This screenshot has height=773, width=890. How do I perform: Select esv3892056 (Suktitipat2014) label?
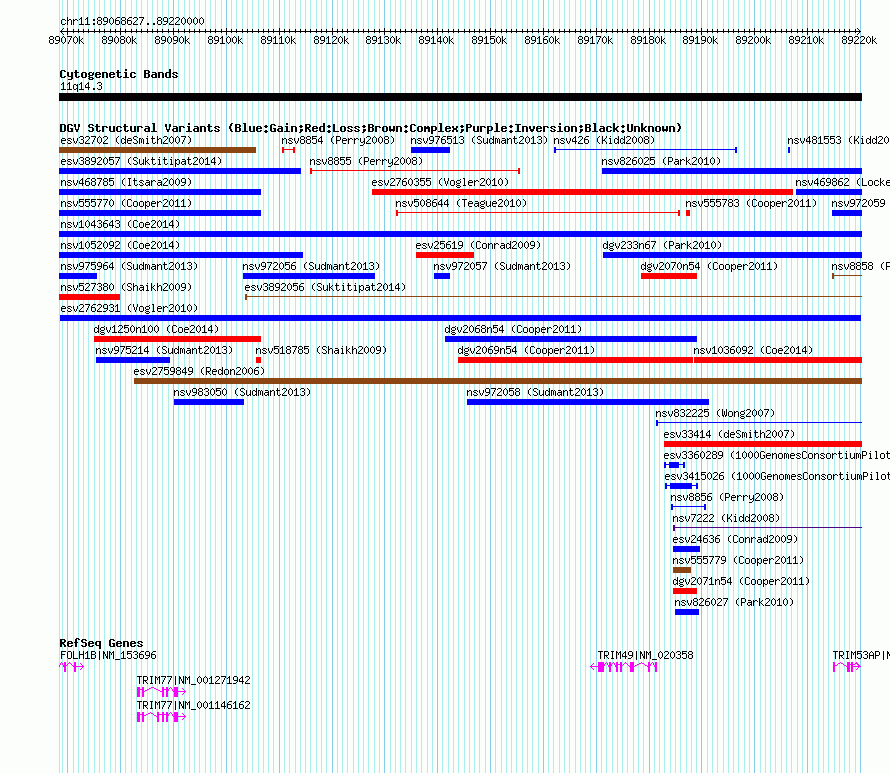(x=325, y=287)
